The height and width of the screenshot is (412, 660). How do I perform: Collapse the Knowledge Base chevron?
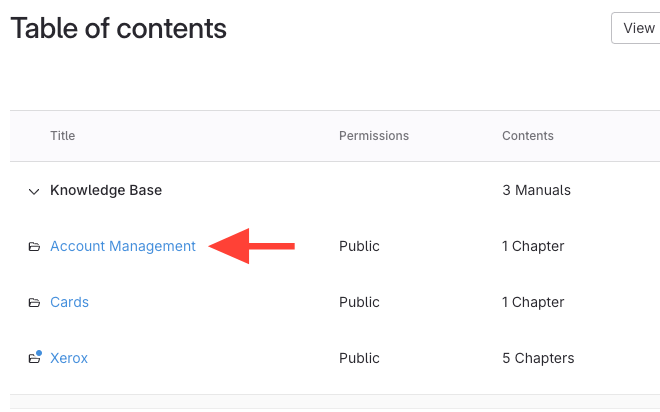click(34, 191)
